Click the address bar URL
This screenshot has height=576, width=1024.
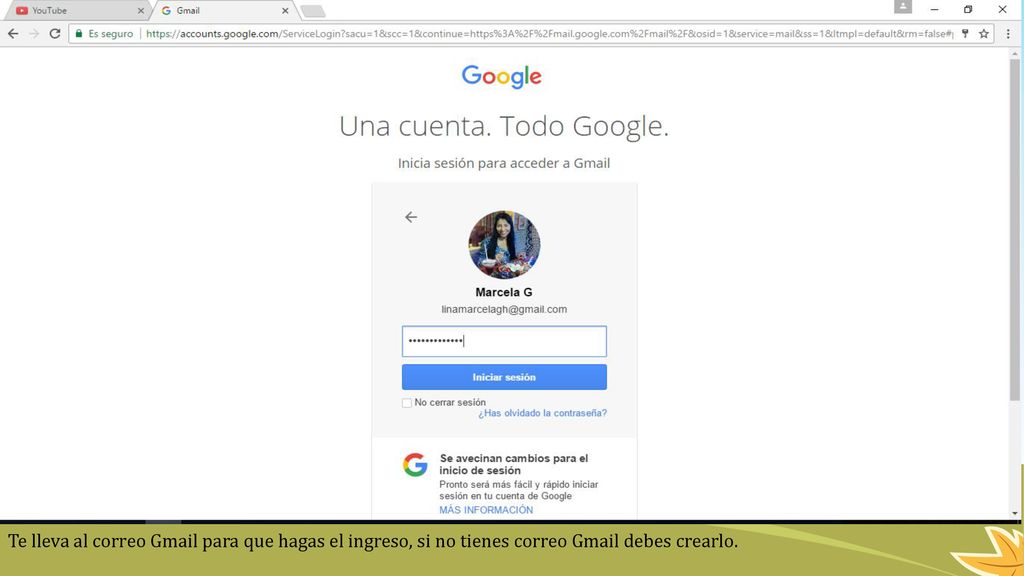pyautogui.click(x=549, y=33)
